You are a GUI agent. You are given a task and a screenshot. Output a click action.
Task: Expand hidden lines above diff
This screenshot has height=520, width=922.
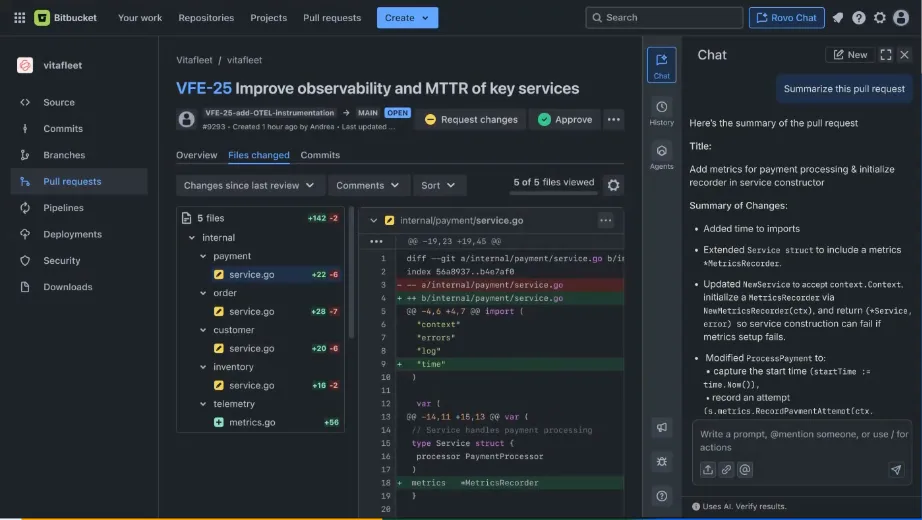(x=376, y=241)
